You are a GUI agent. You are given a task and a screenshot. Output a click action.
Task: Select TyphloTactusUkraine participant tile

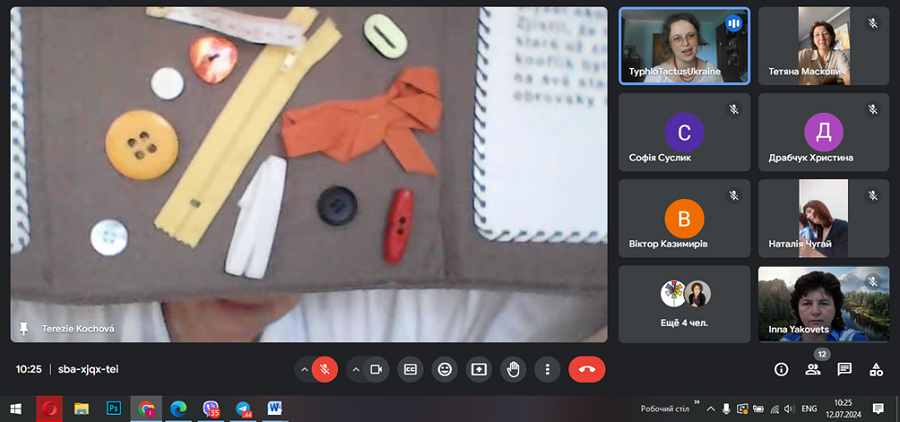point(684,46)
